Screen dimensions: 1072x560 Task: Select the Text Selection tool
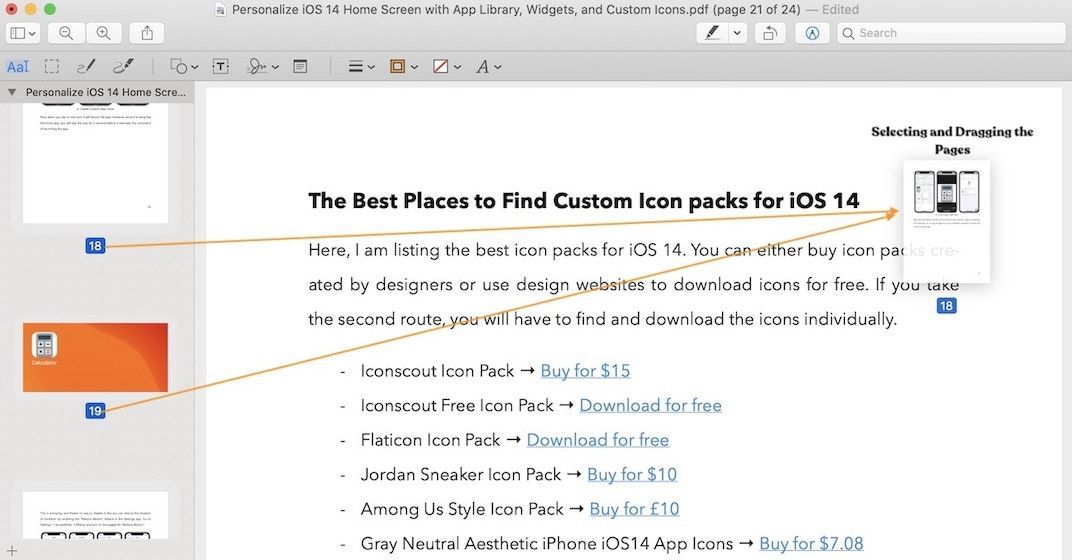coord(18,67)
